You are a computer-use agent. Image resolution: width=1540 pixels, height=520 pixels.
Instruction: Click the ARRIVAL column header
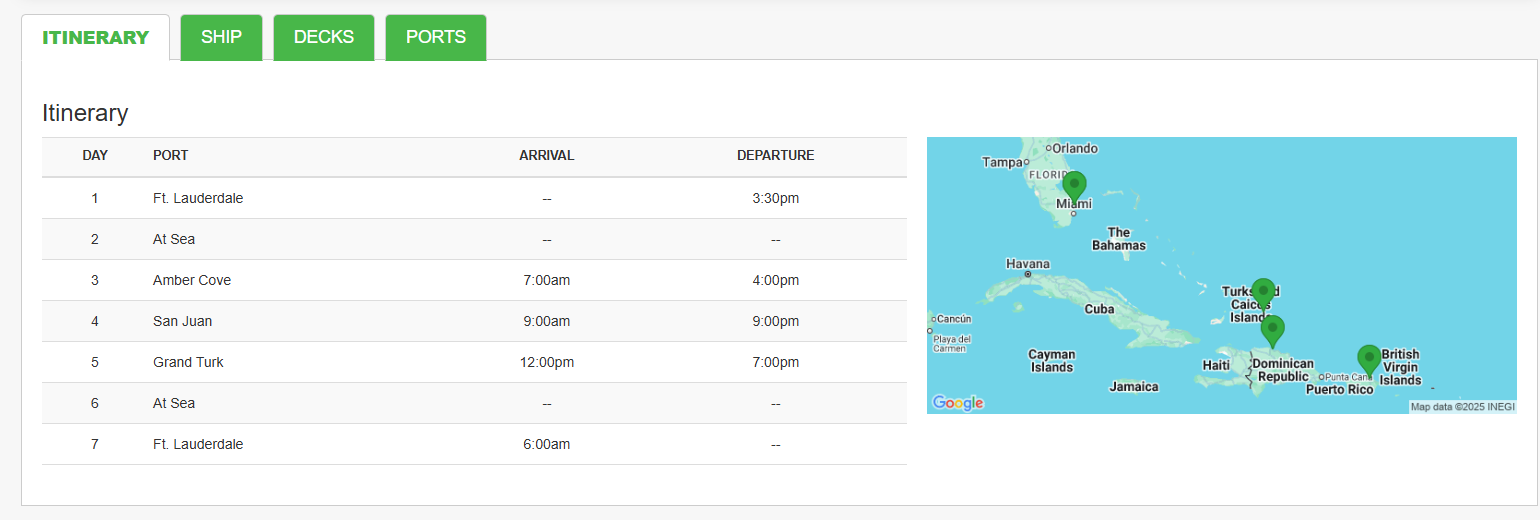(x=546, y=155)
